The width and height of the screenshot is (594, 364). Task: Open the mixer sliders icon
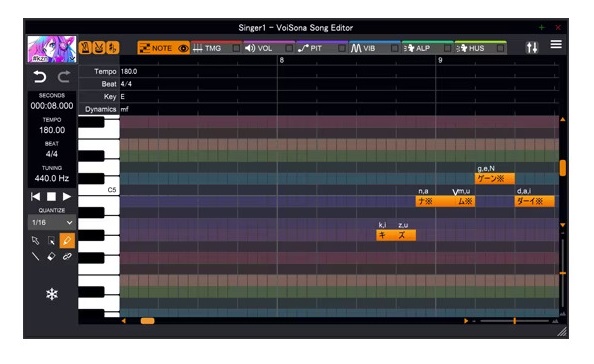coord(532,47)
